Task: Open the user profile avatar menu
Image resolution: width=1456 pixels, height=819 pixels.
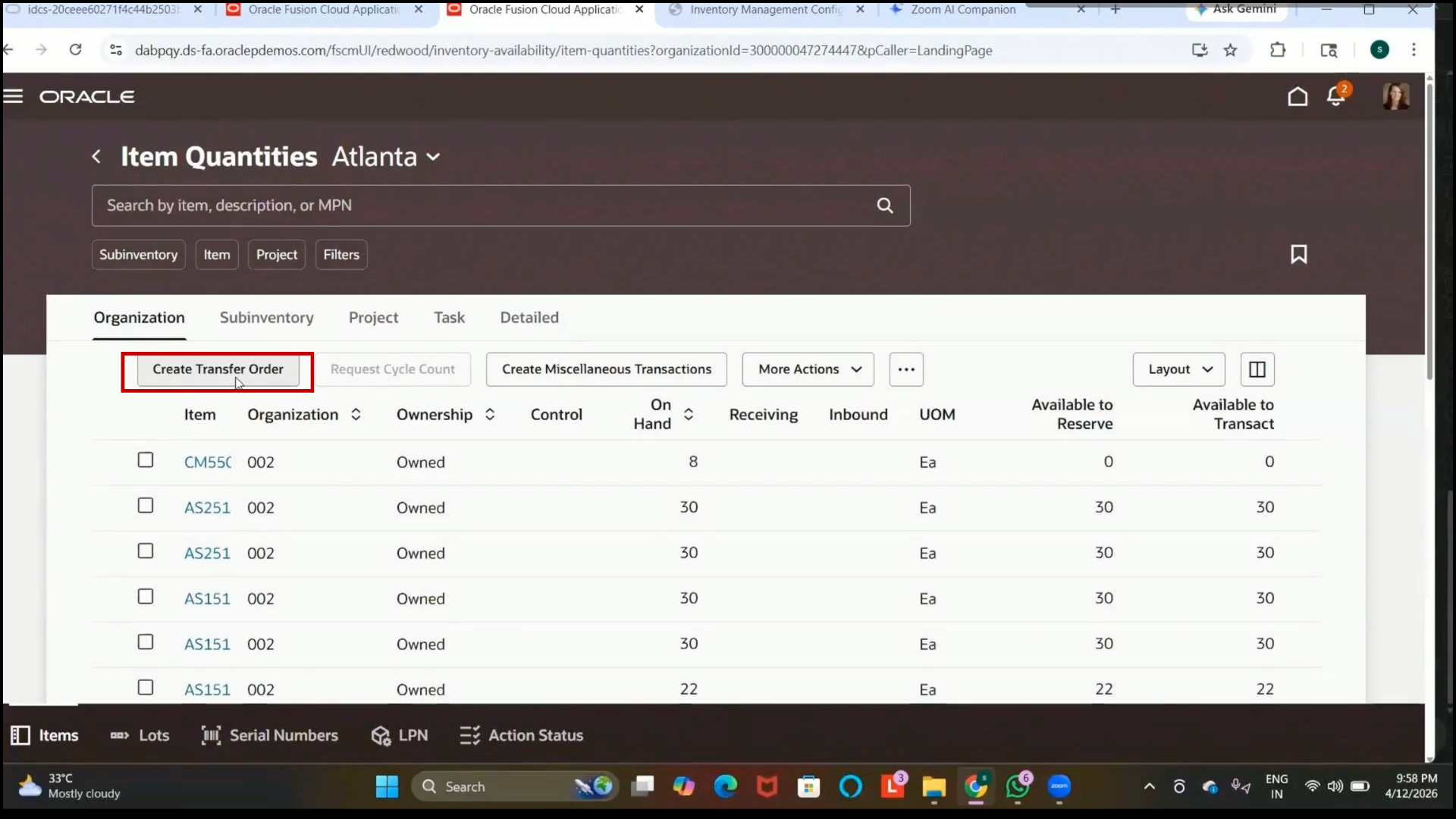Action: click(x=1396, y=96)
